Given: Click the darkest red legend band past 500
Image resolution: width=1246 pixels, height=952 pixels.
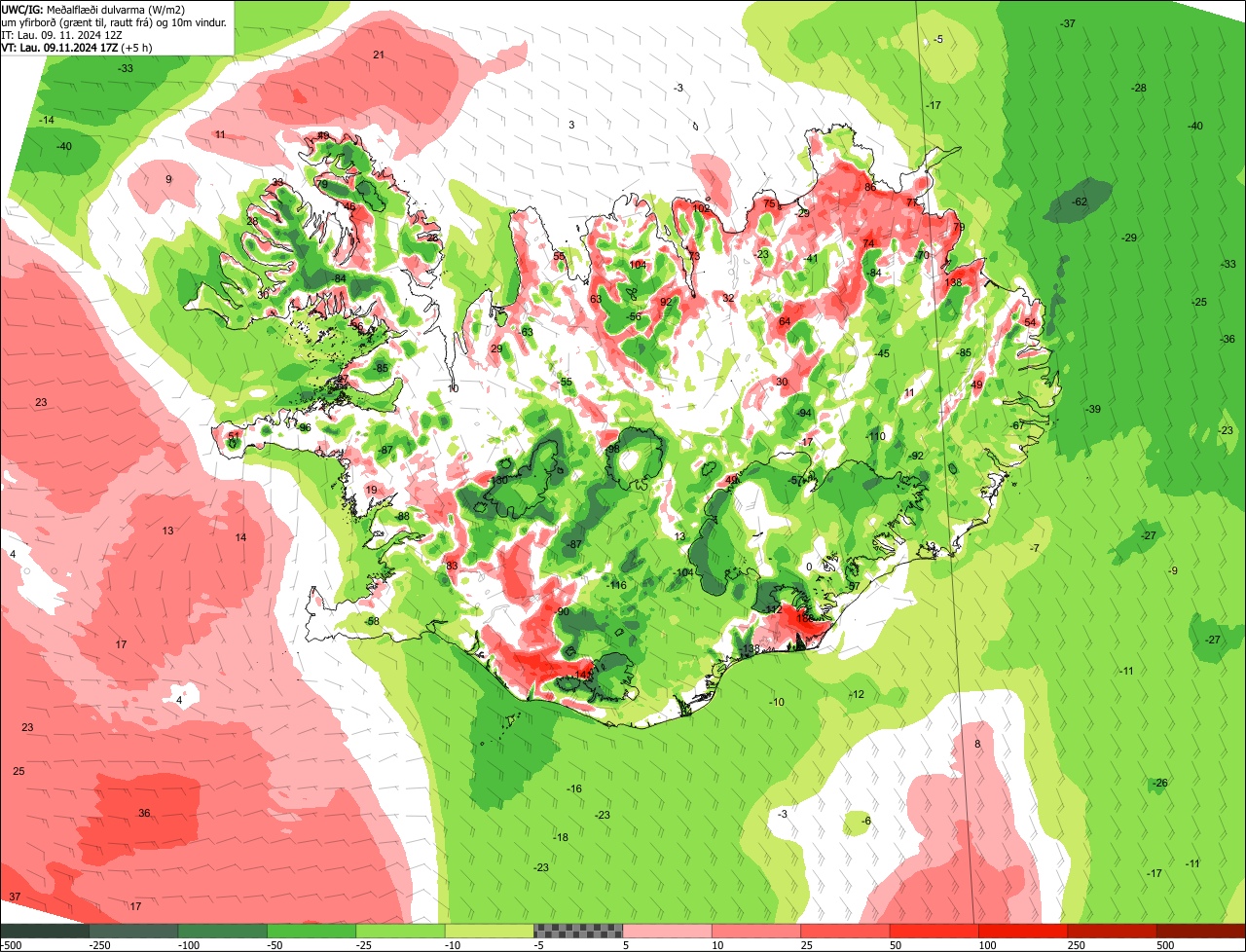Looking at the screenshot, I should coord(1201,931).
